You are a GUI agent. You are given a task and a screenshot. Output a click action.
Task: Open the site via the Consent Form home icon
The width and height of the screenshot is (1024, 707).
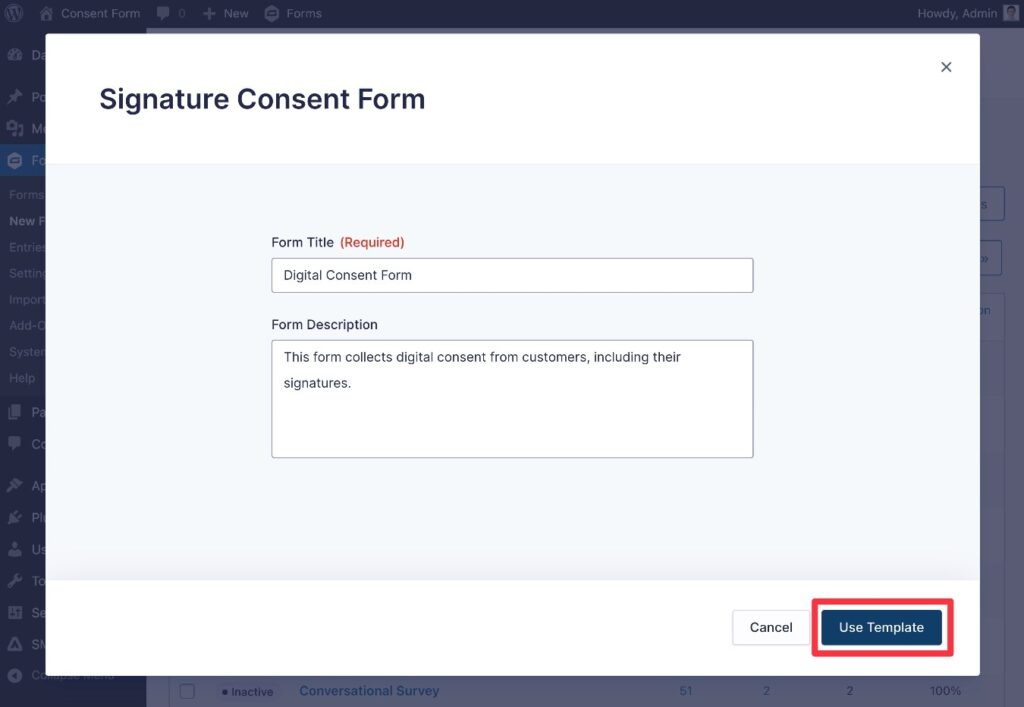tap(47, 13)
